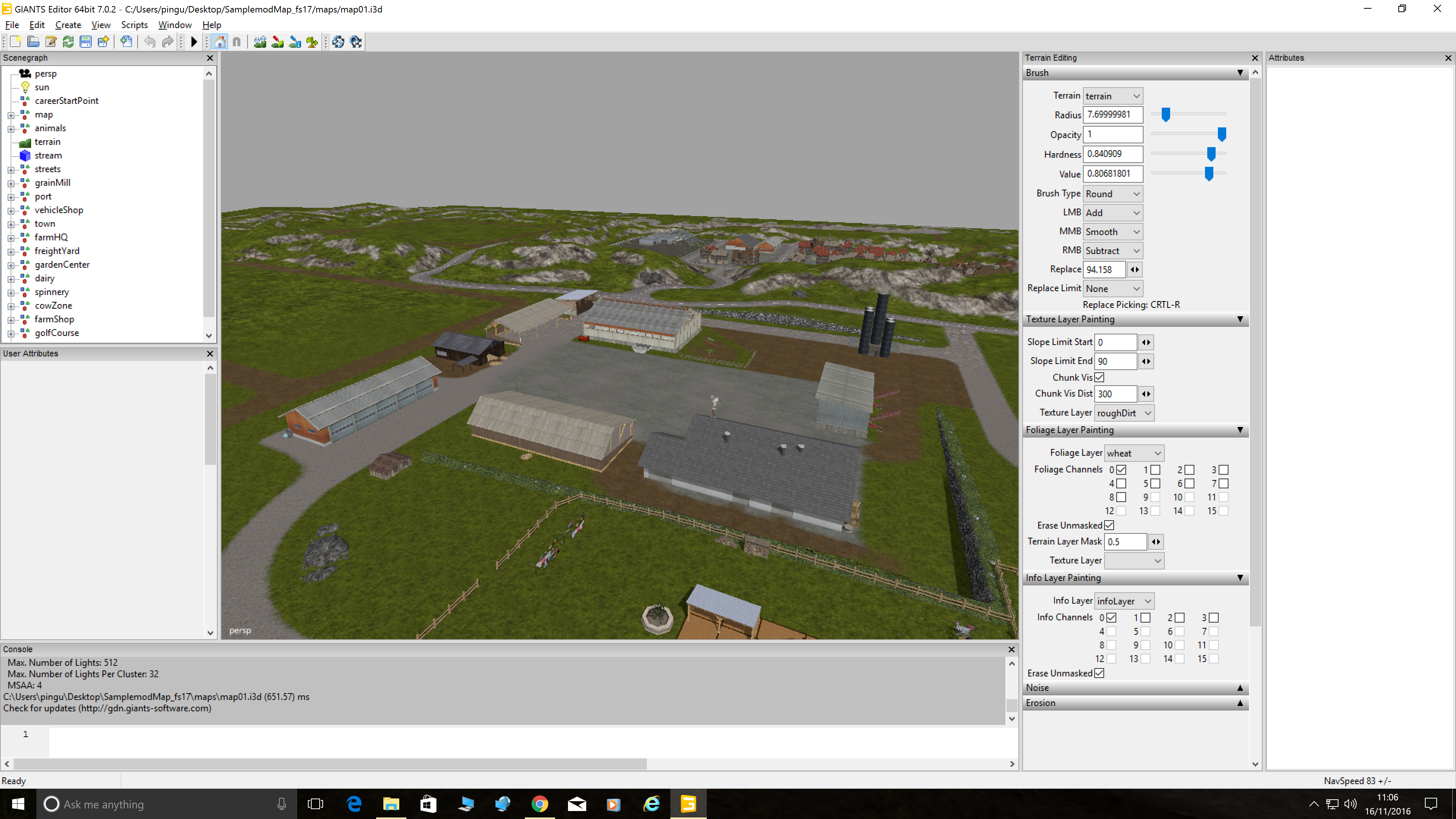Undo the last action
Image resolution: width=1456 pixels, height=819 pixels.
coord(150,42)
